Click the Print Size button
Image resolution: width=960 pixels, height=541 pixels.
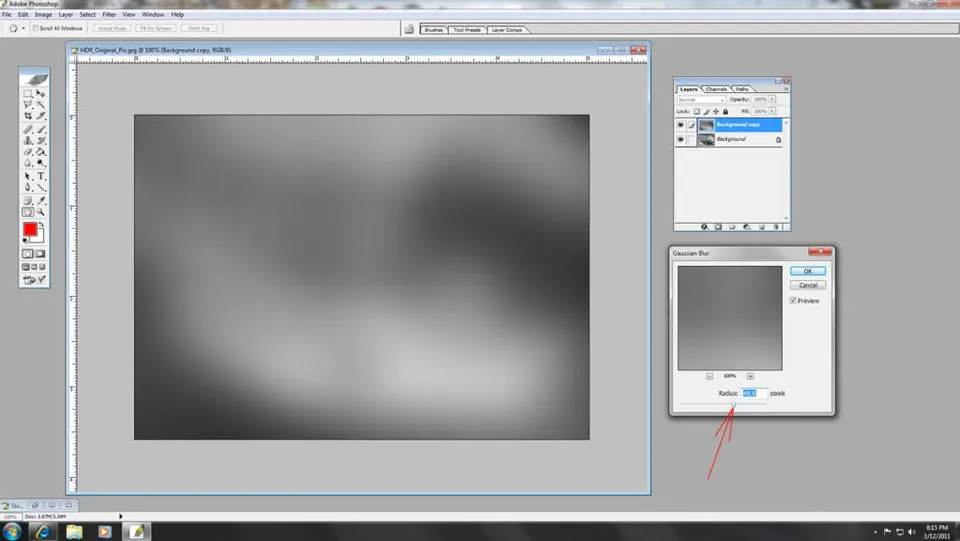click(x=199, y=28)
